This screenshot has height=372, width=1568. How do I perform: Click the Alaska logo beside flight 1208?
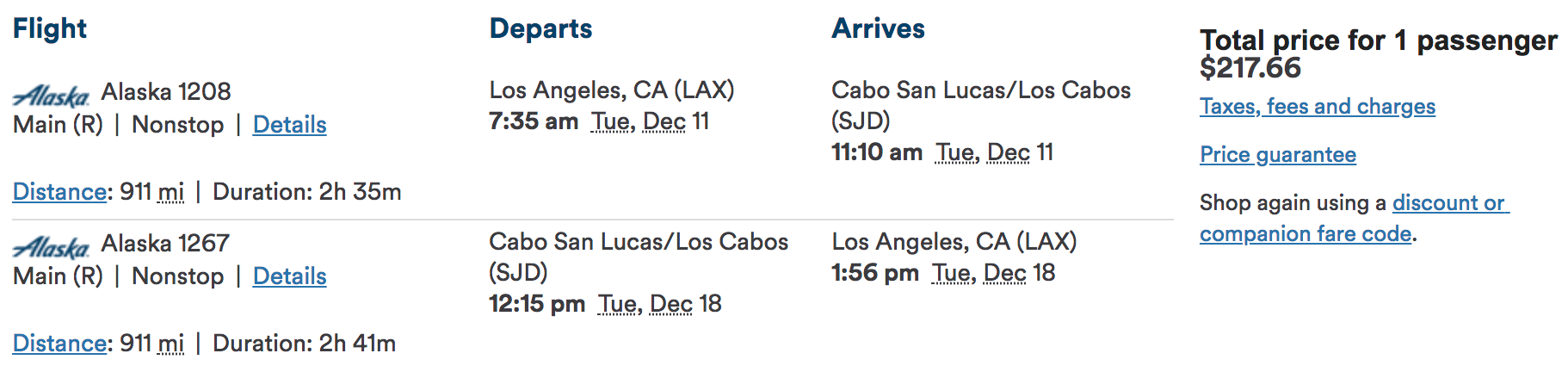(51, 95)
